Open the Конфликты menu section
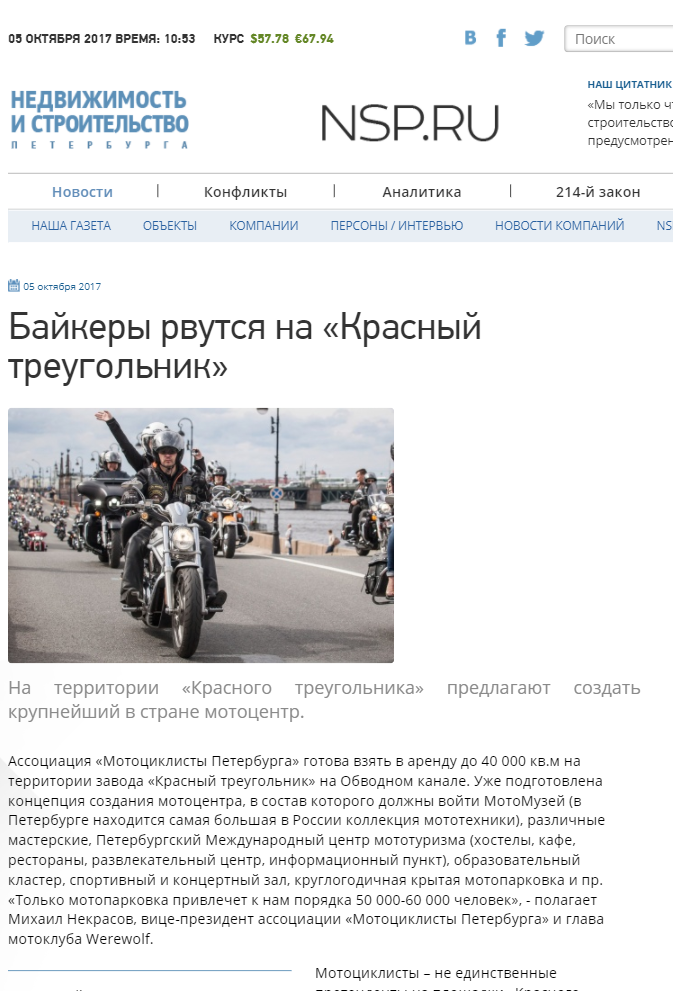673x991 pixels. point(245,192)
